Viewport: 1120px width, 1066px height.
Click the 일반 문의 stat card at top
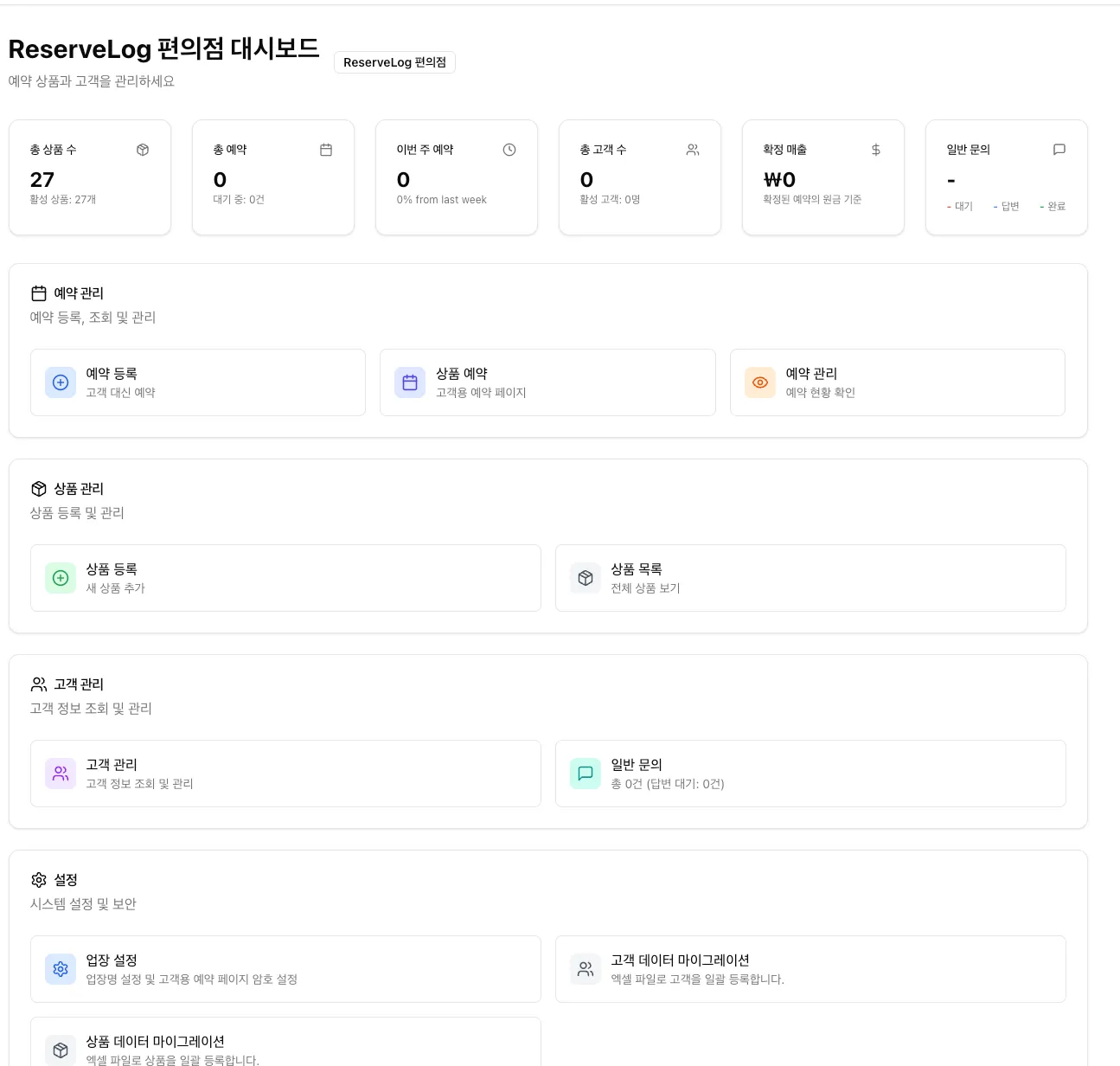(1006, 177)
